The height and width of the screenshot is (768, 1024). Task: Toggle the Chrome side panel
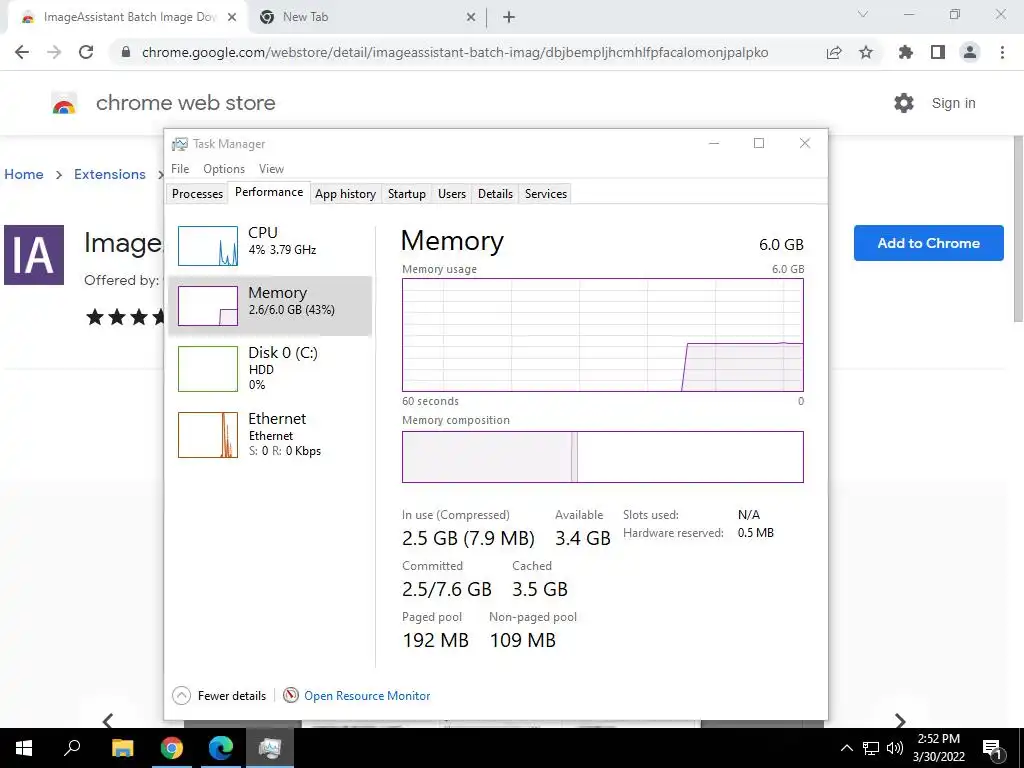938,52
